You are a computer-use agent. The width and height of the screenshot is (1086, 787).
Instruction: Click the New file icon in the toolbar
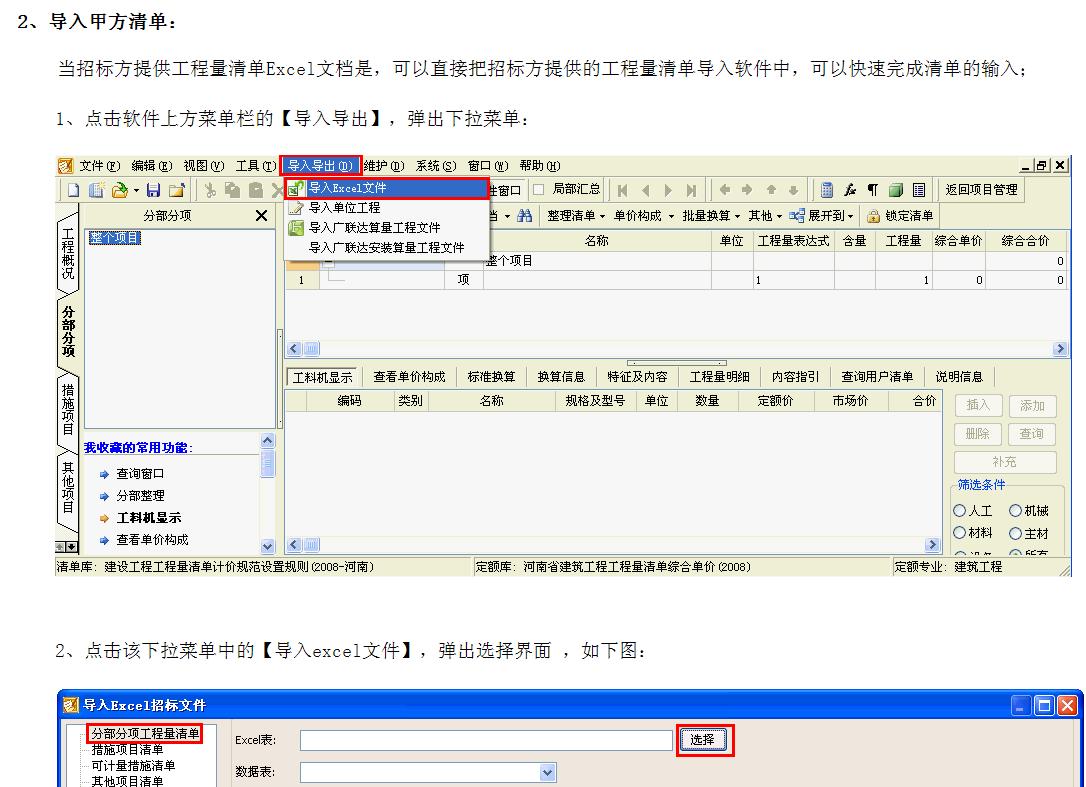(x=73, y=190)
